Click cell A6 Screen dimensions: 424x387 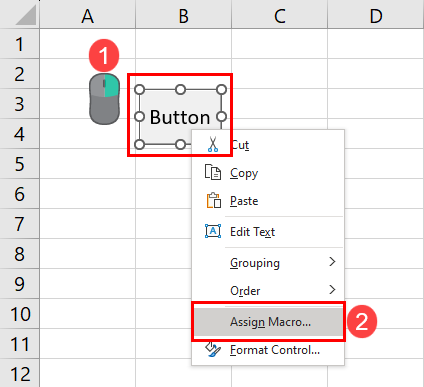[88, 194]
